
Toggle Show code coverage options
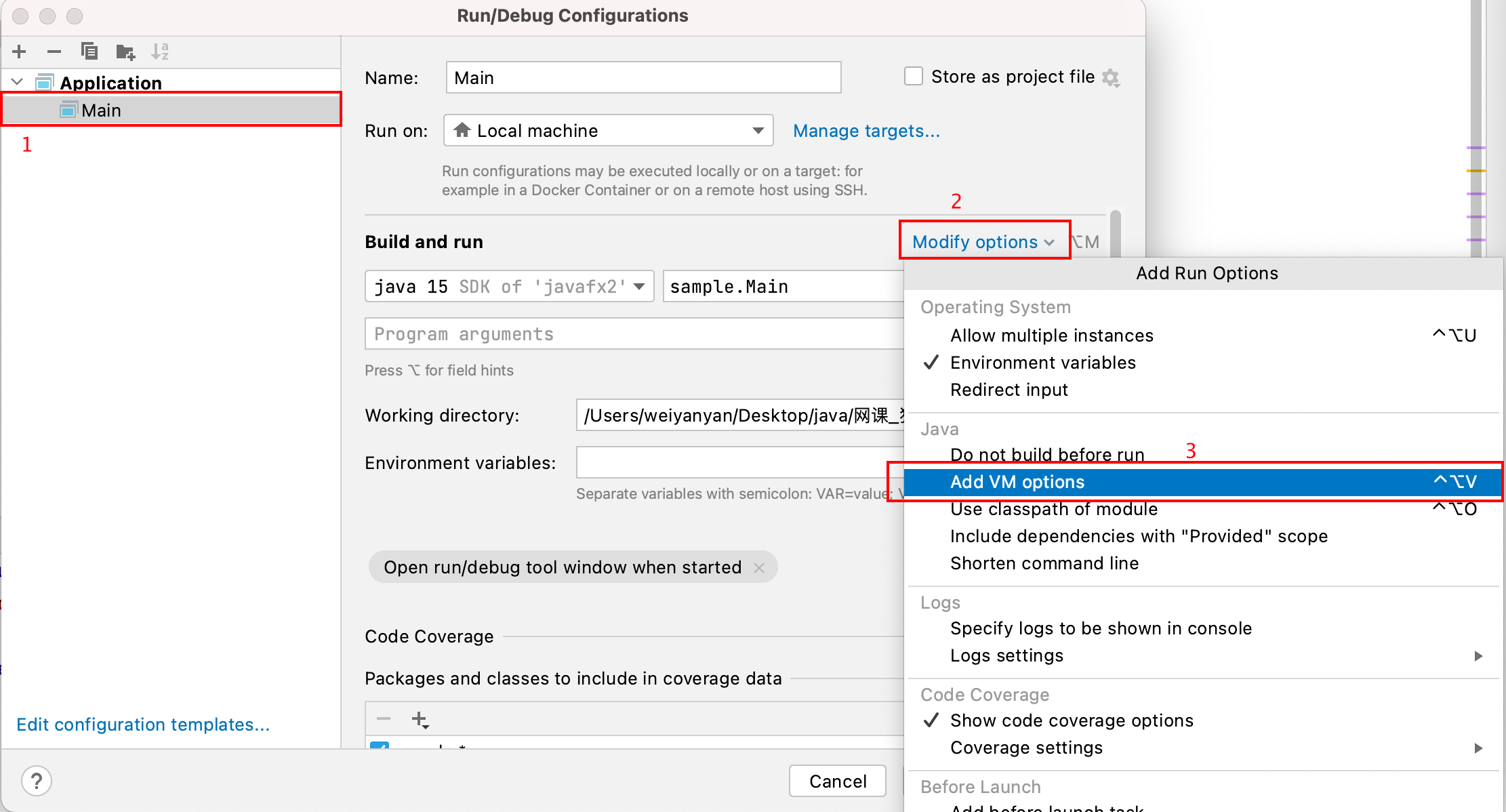1071,720
